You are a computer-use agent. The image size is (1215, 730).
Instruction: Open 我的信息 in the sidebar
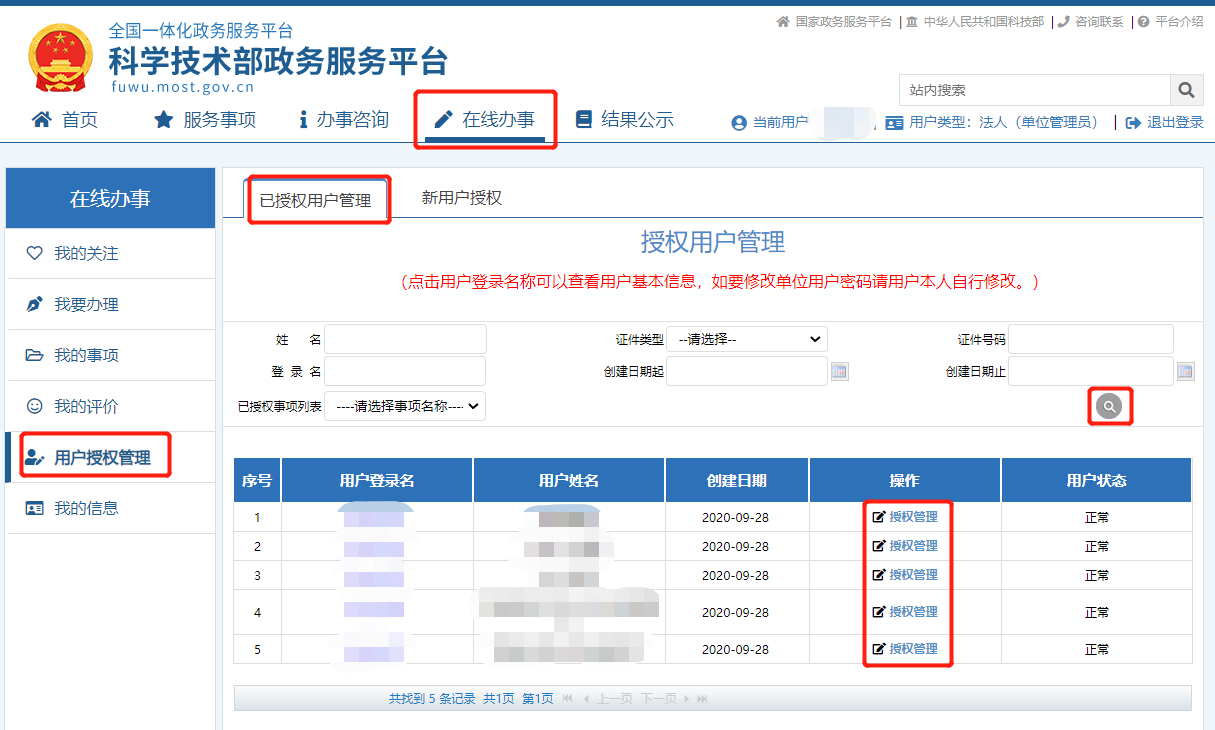tap(86, 508)
